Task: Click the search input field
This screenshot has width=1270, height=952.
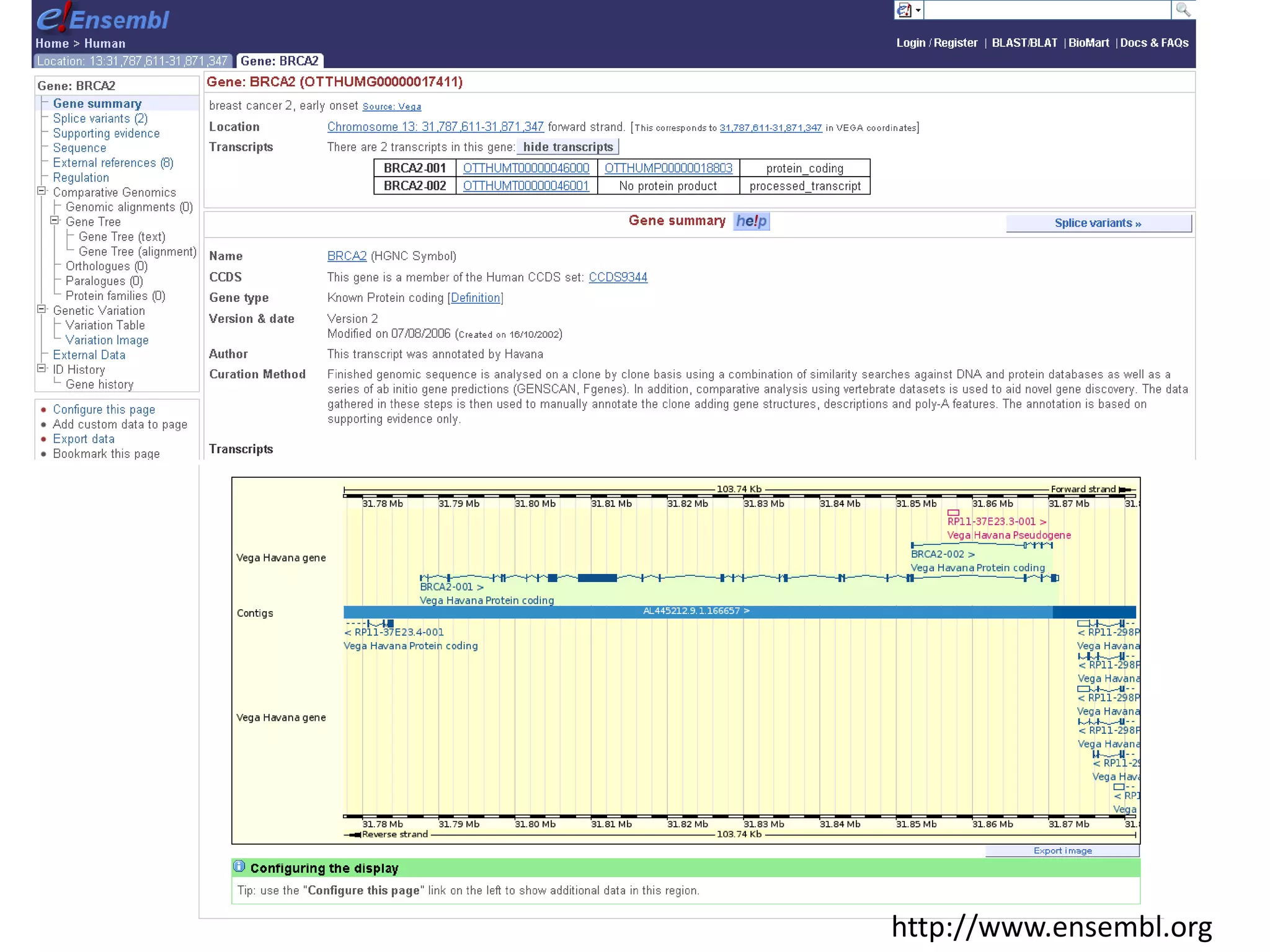Action: 1047,10
